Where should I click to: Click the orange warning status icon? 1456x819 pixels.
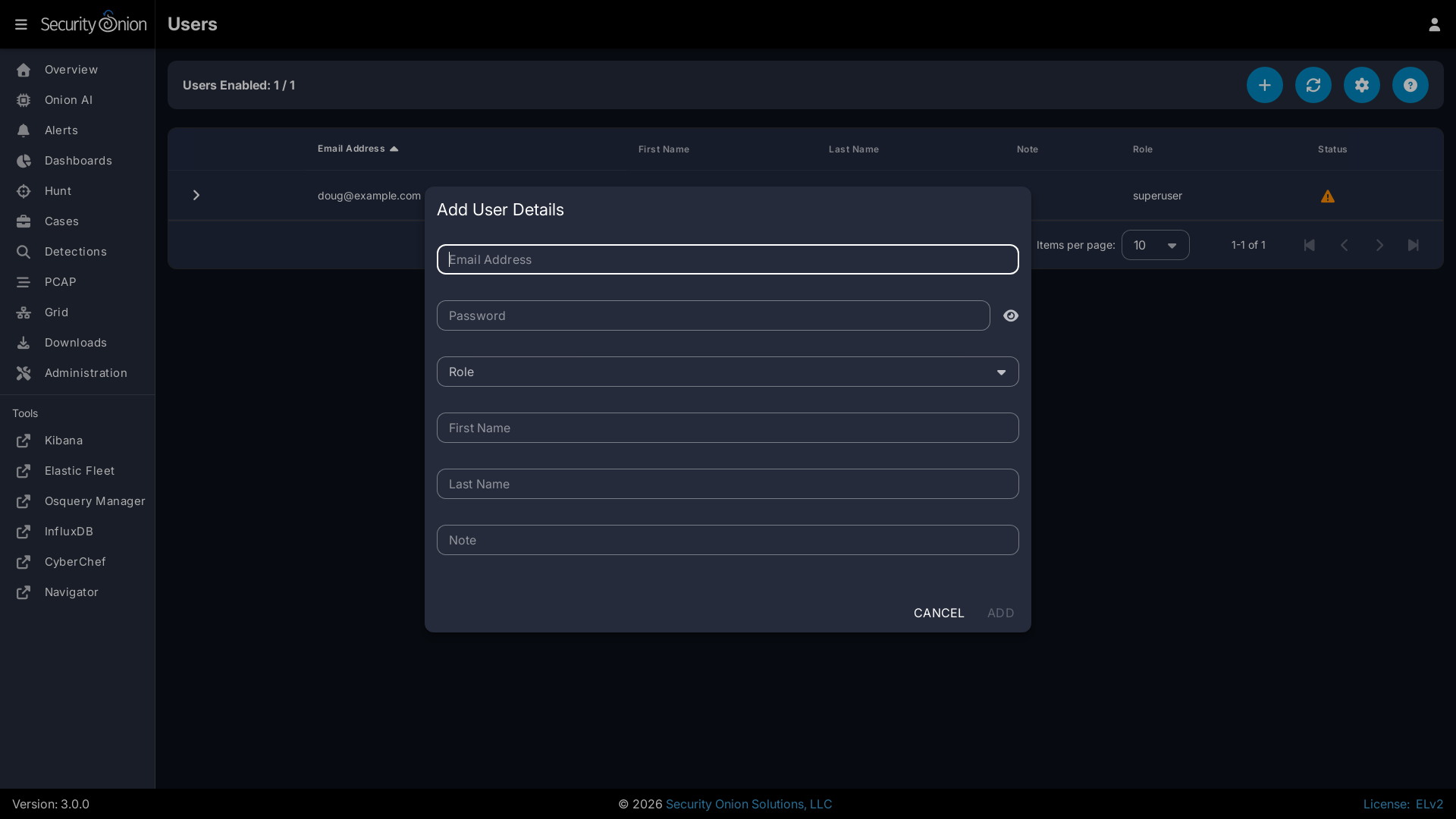1327,196
